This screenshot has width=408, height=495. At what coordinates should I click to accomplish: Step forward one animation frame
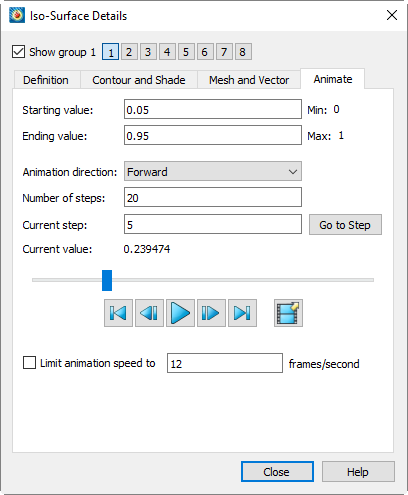tap(211, 313)
